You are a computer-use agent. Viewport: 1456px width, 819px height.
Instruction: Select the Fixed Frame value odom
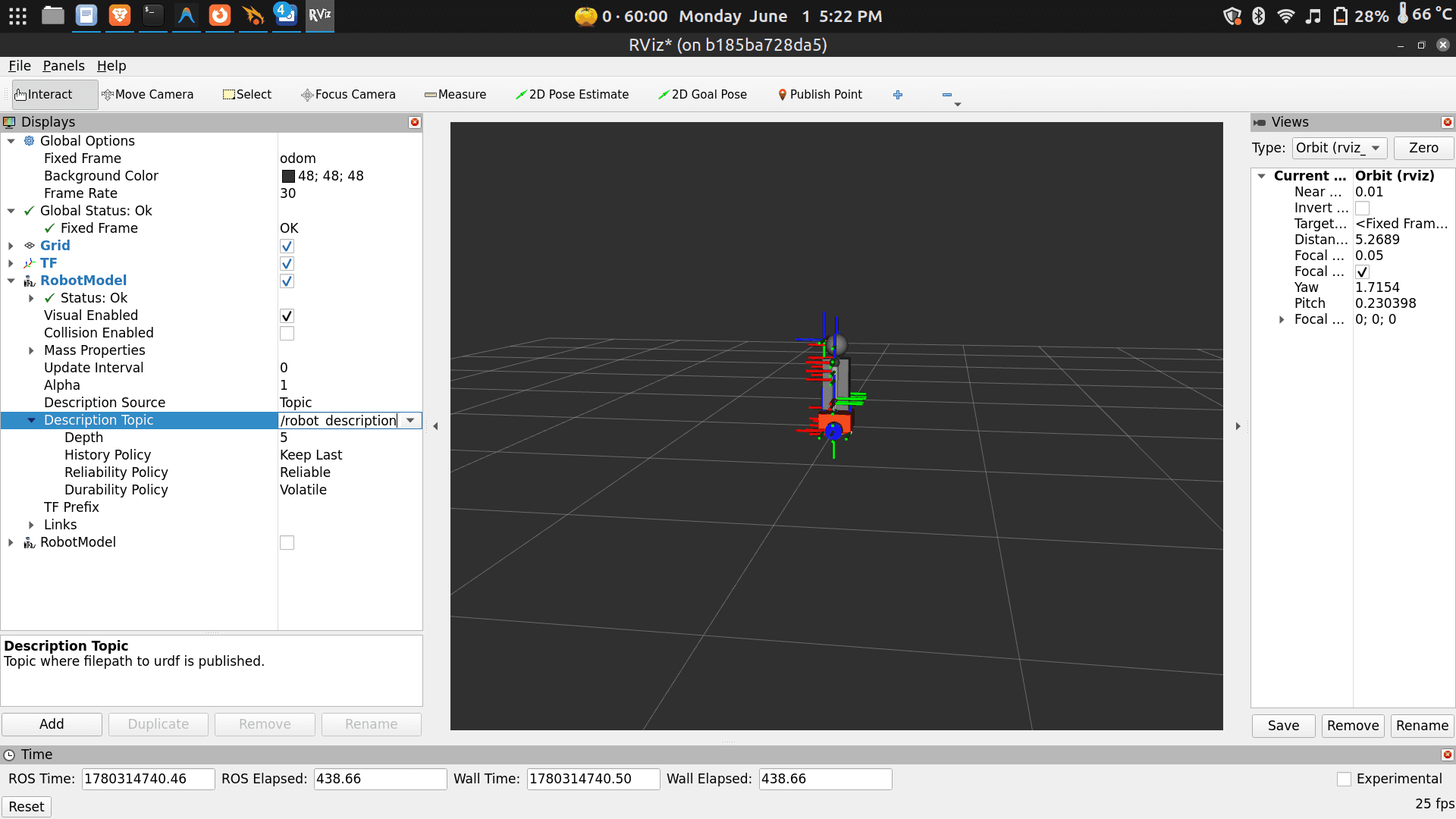click(298, 158)
